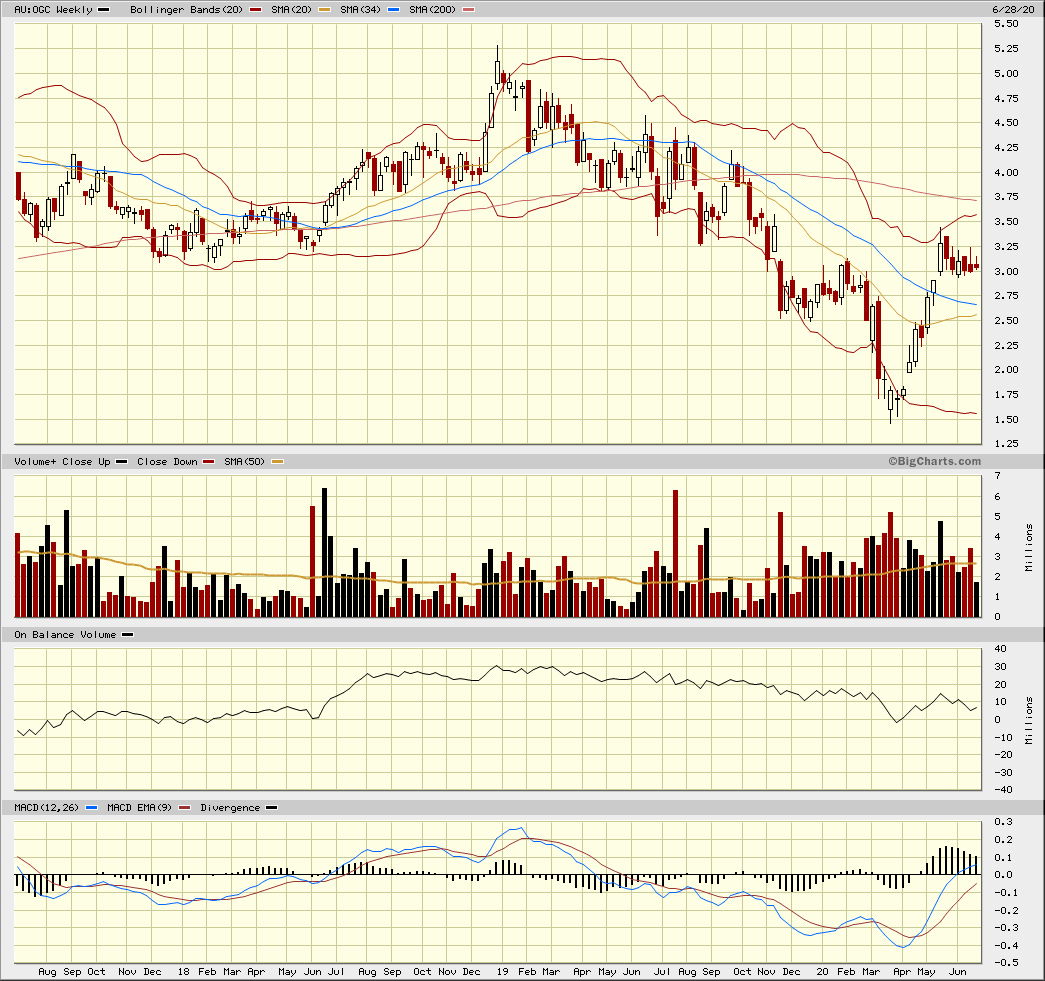Click the 7 value on volume axis

[x=997, y=476]
